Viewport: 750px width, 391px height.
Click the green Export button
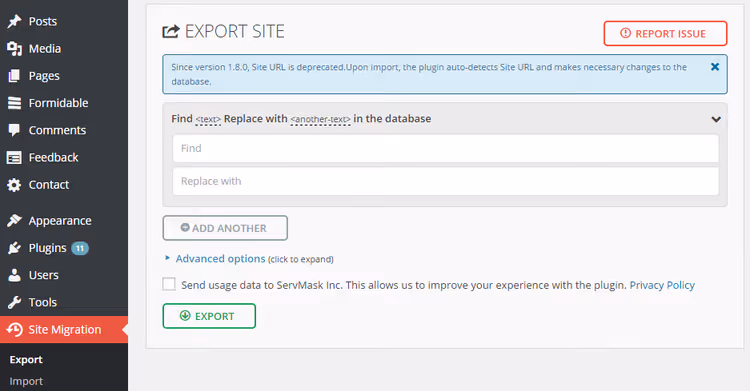click(209, 316)
